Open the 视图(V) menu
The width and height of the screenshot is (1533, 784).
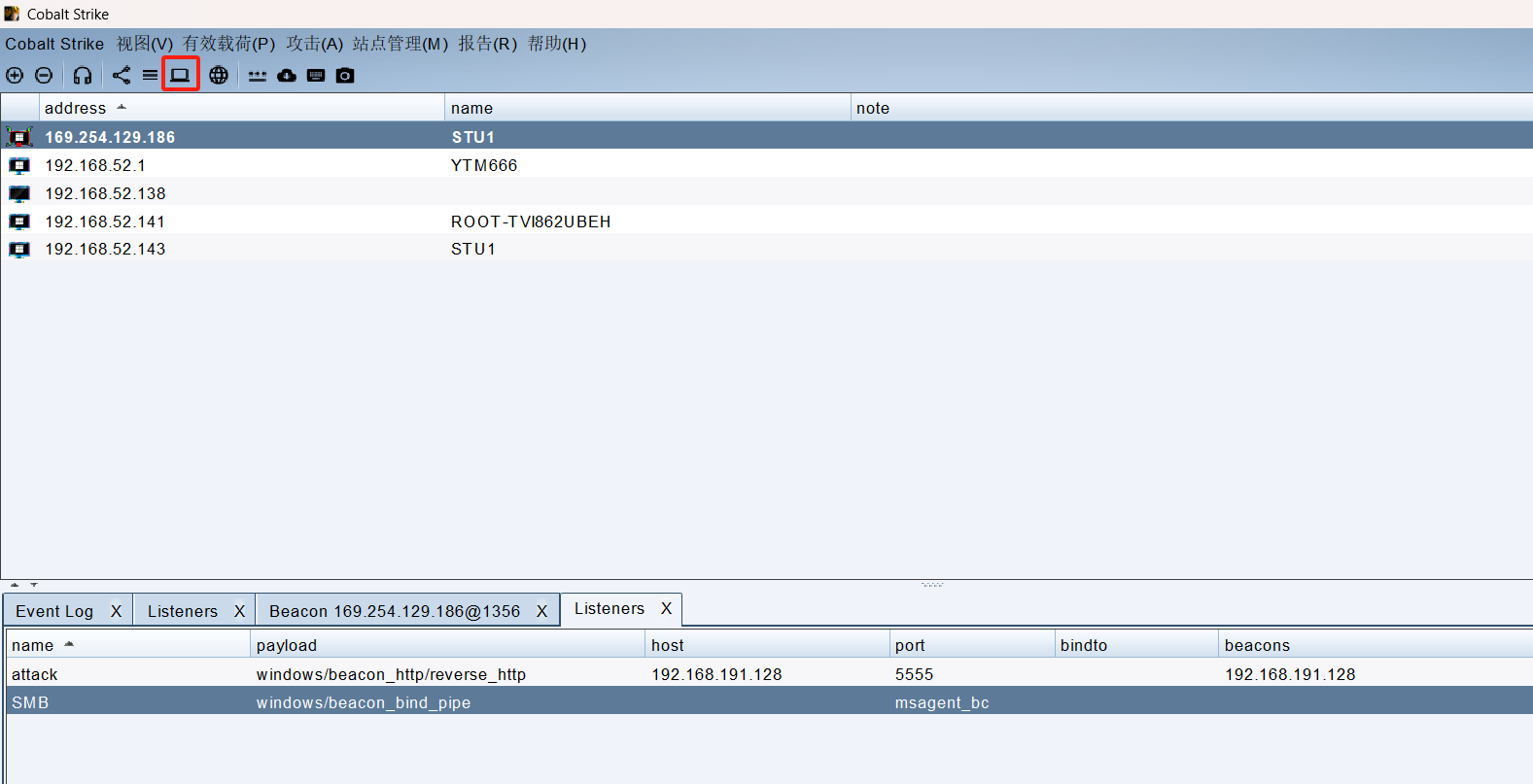coord(145,44)
